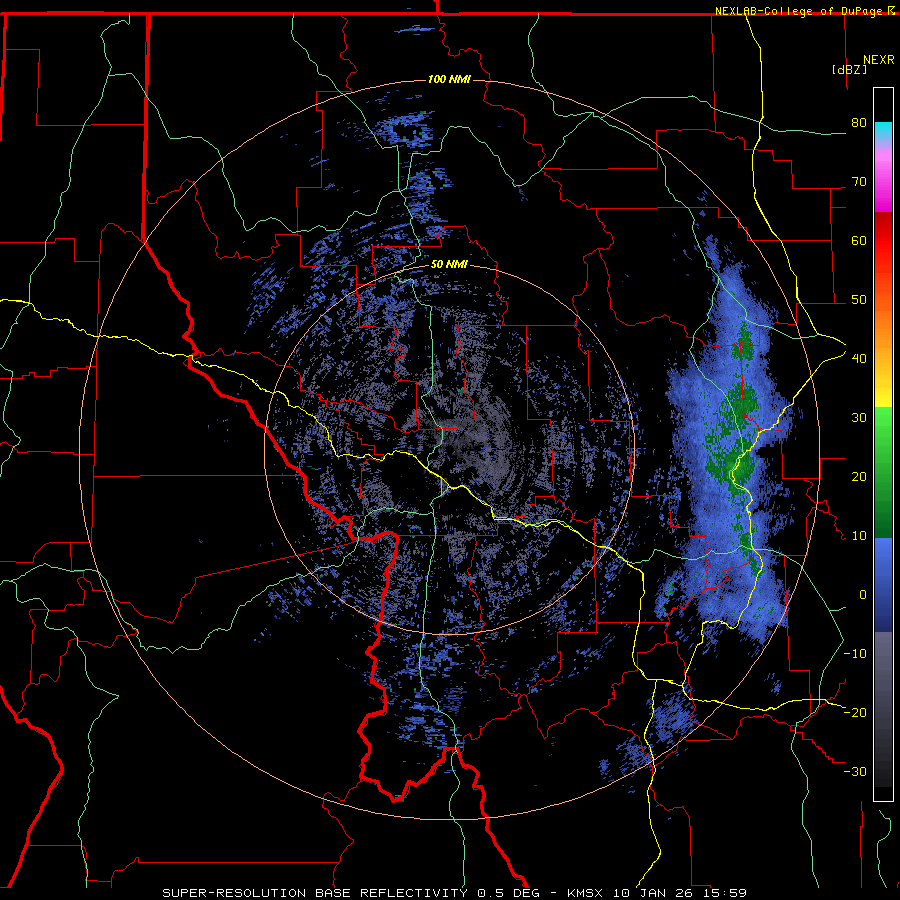Click the 0.5 DEG elevation text in caption

pyautogui.click(x=511, y=893)
